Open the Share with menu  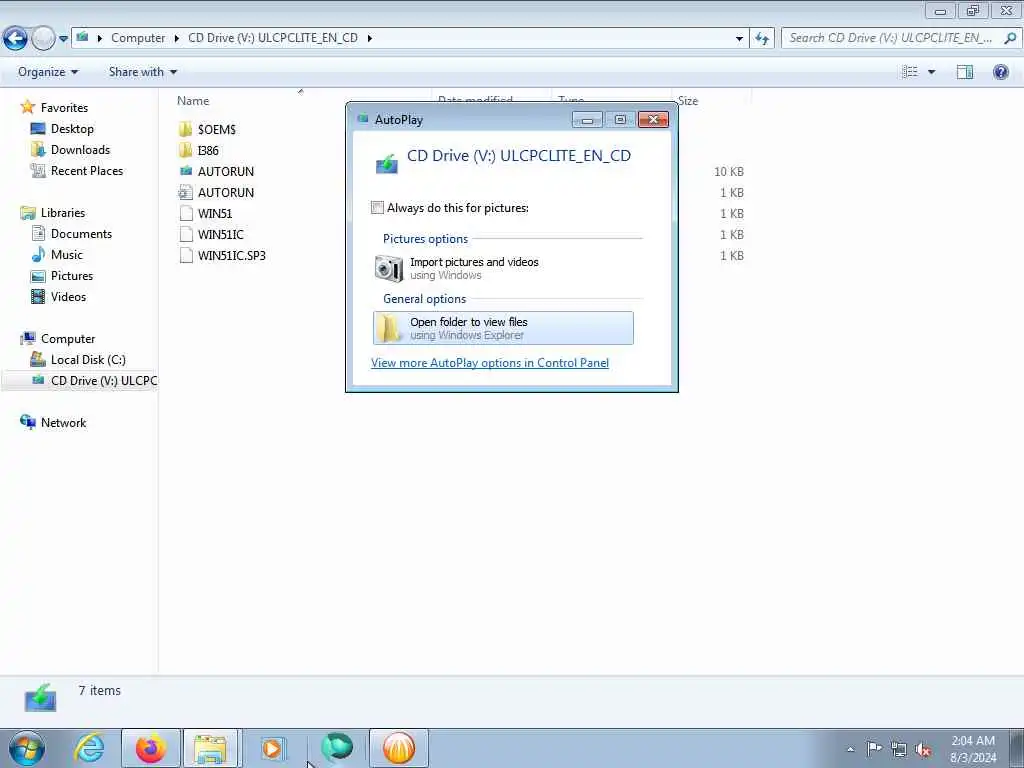pyautogui.click(x=142, y=72)
